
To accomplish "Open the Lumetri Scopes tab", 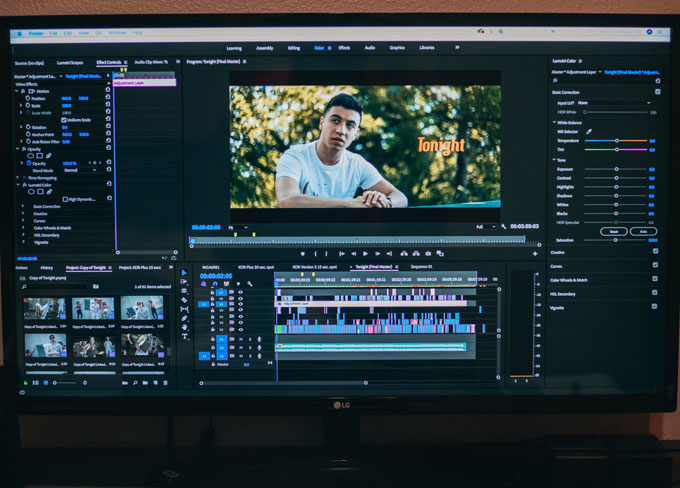I will coord(70,63).
